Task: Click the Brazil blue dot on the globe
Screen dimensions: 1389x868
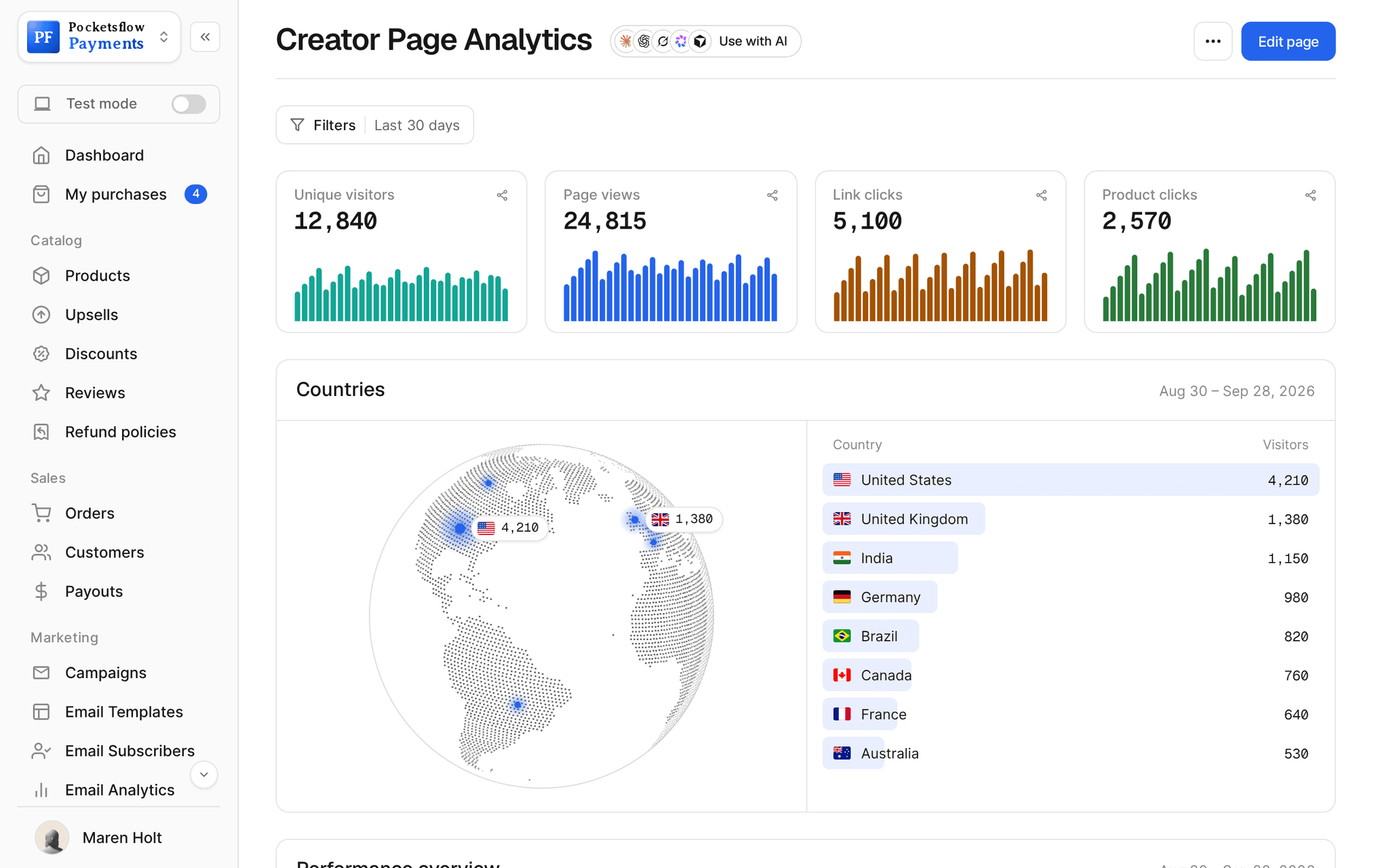Action: pos(517,705)
